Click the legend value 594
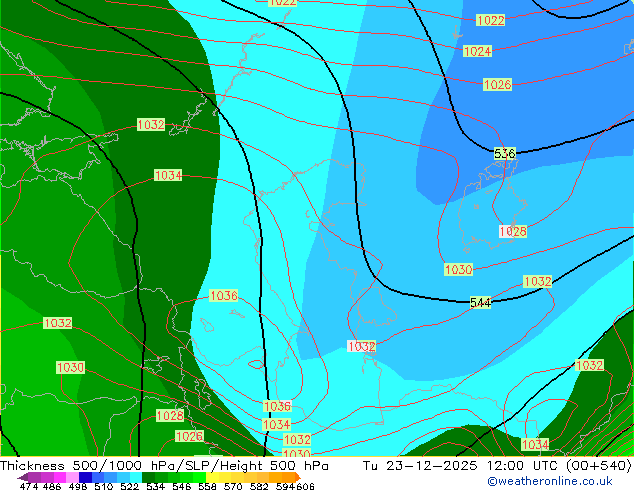Screen dimensions: 634x490 point(285,486)
